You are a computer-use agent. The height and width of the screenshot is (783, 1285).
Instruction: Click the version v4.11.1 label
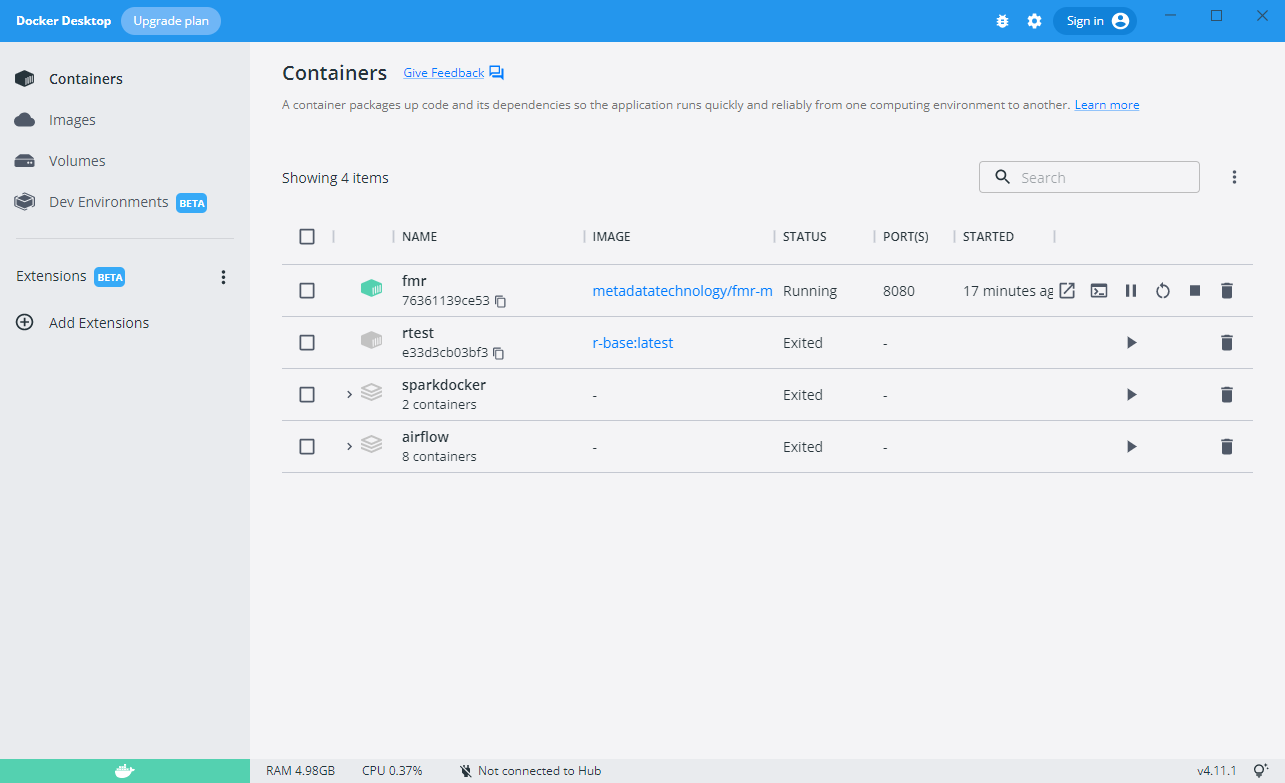click(1217, 771)
